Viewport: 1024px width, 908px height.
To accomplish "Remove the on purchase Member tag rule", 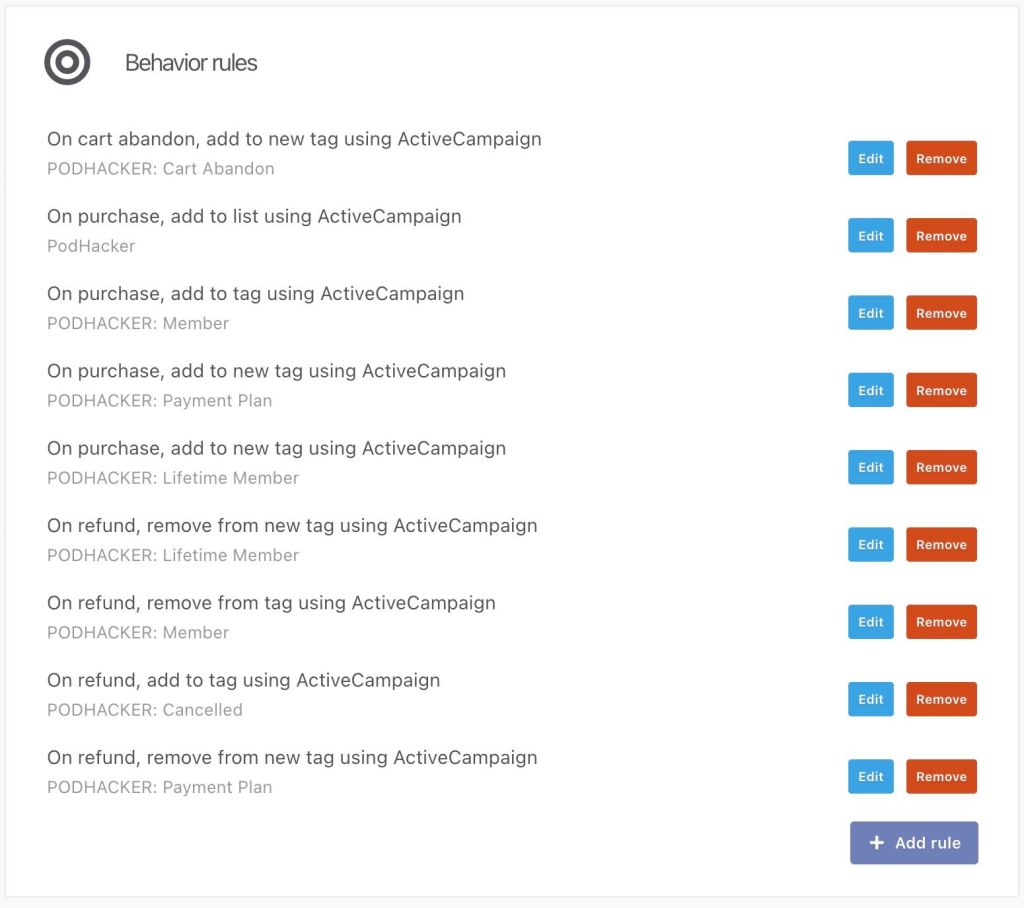I will [941, 313].
